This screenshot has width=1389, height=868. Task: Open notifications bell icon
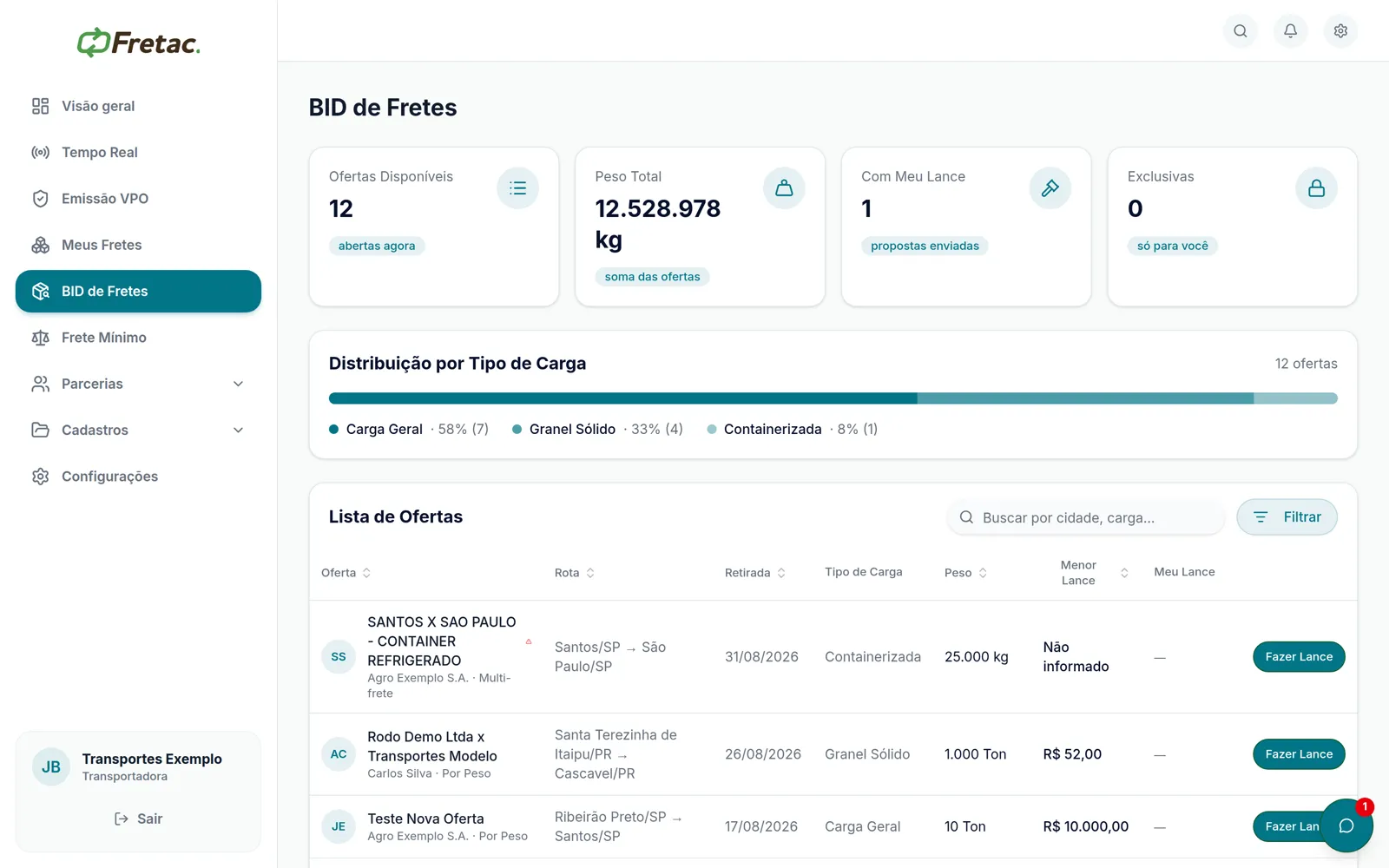[1291, 31]
